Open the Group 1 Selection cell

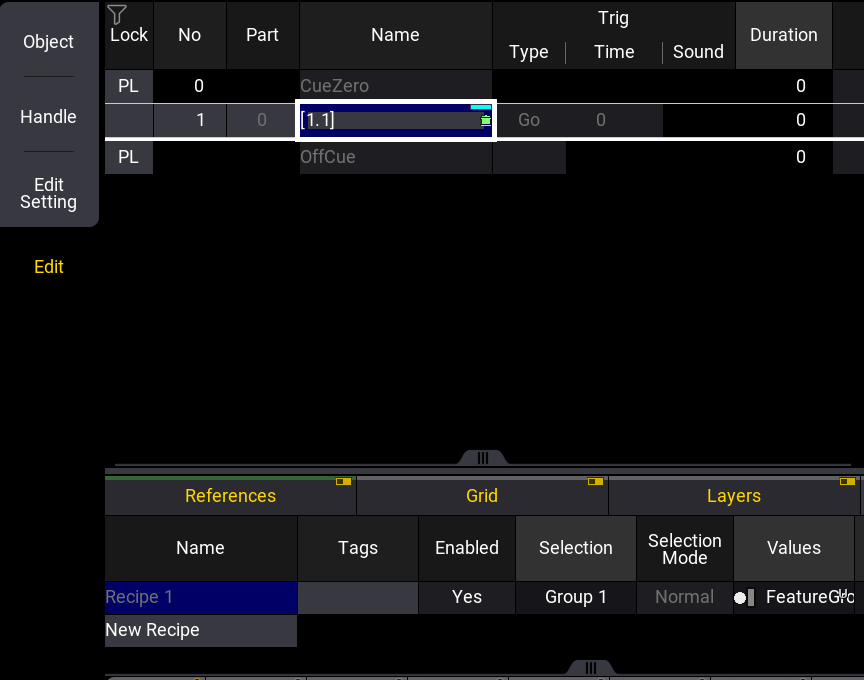575,597
